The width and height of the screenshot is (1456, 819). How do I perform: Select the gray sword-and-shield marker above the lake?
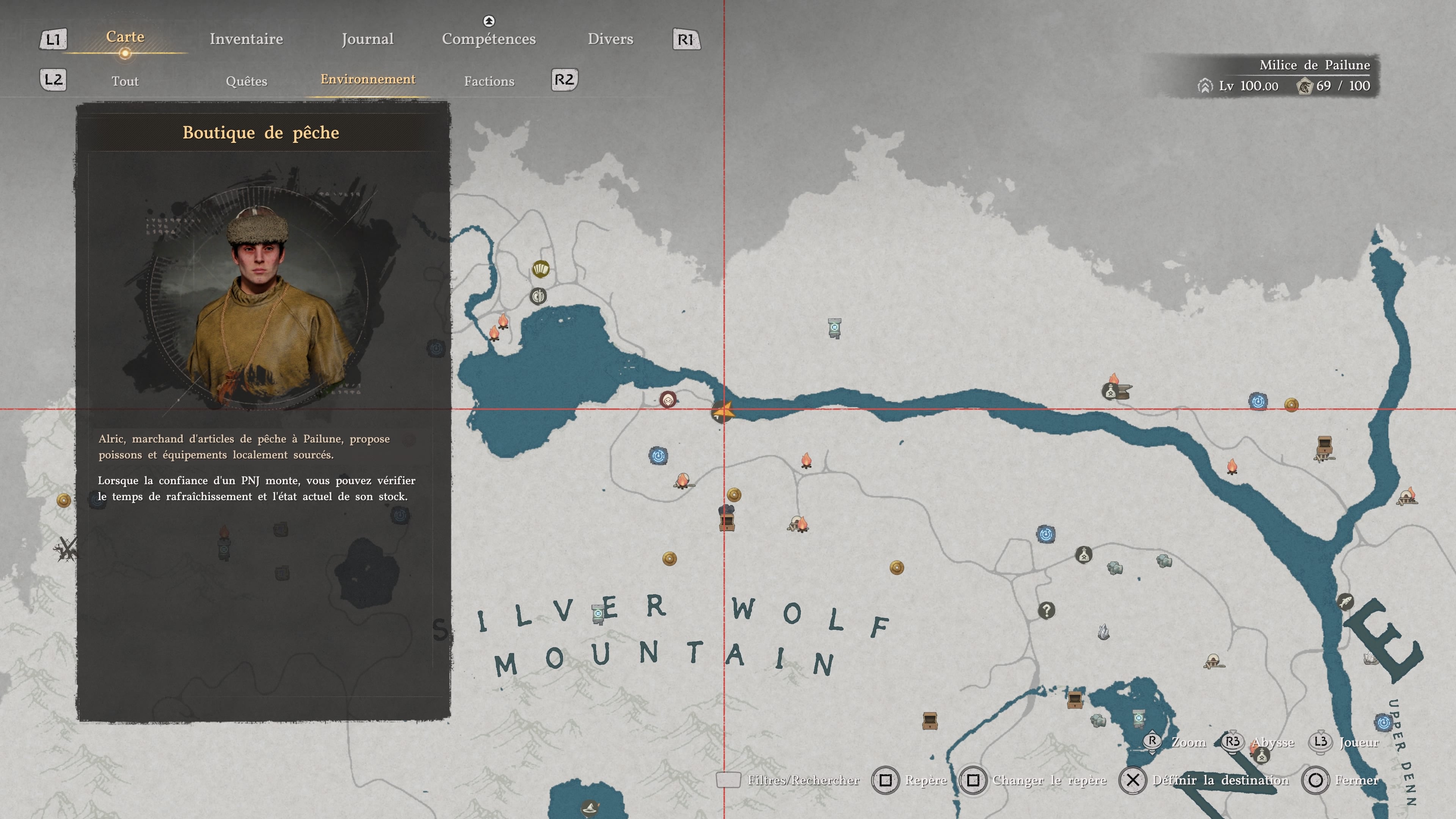click(x=538, y=296)
